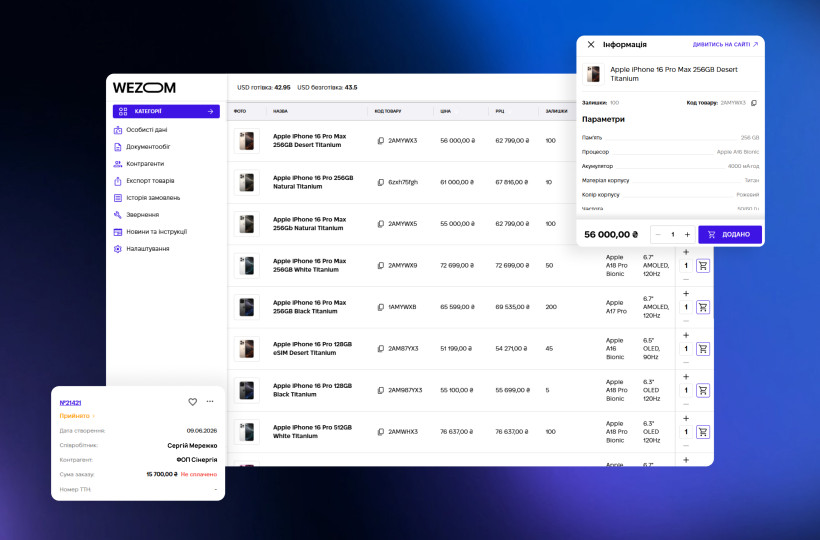820x540 pixels.
Task: Click USD готівка rate 42.95
Action: (264, 88)
